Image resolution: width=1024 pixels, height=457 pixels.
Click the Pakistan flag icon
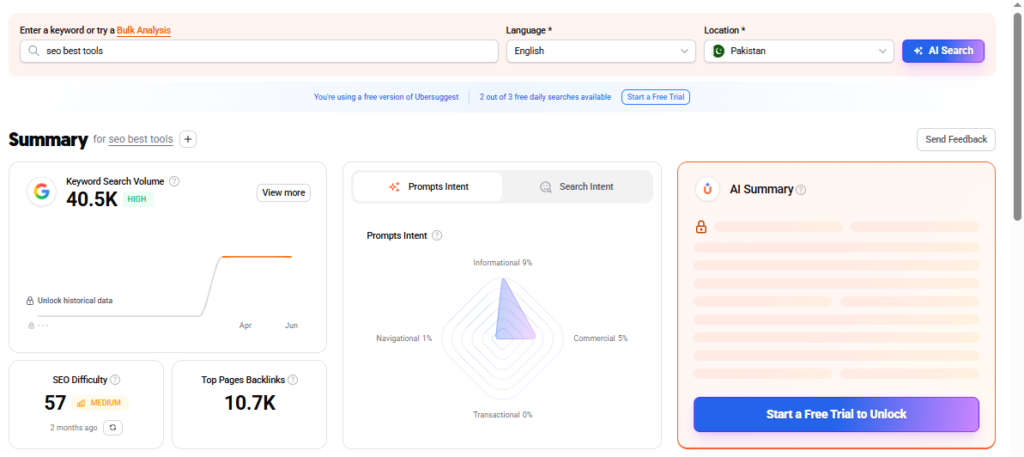[x=718, y=51]
